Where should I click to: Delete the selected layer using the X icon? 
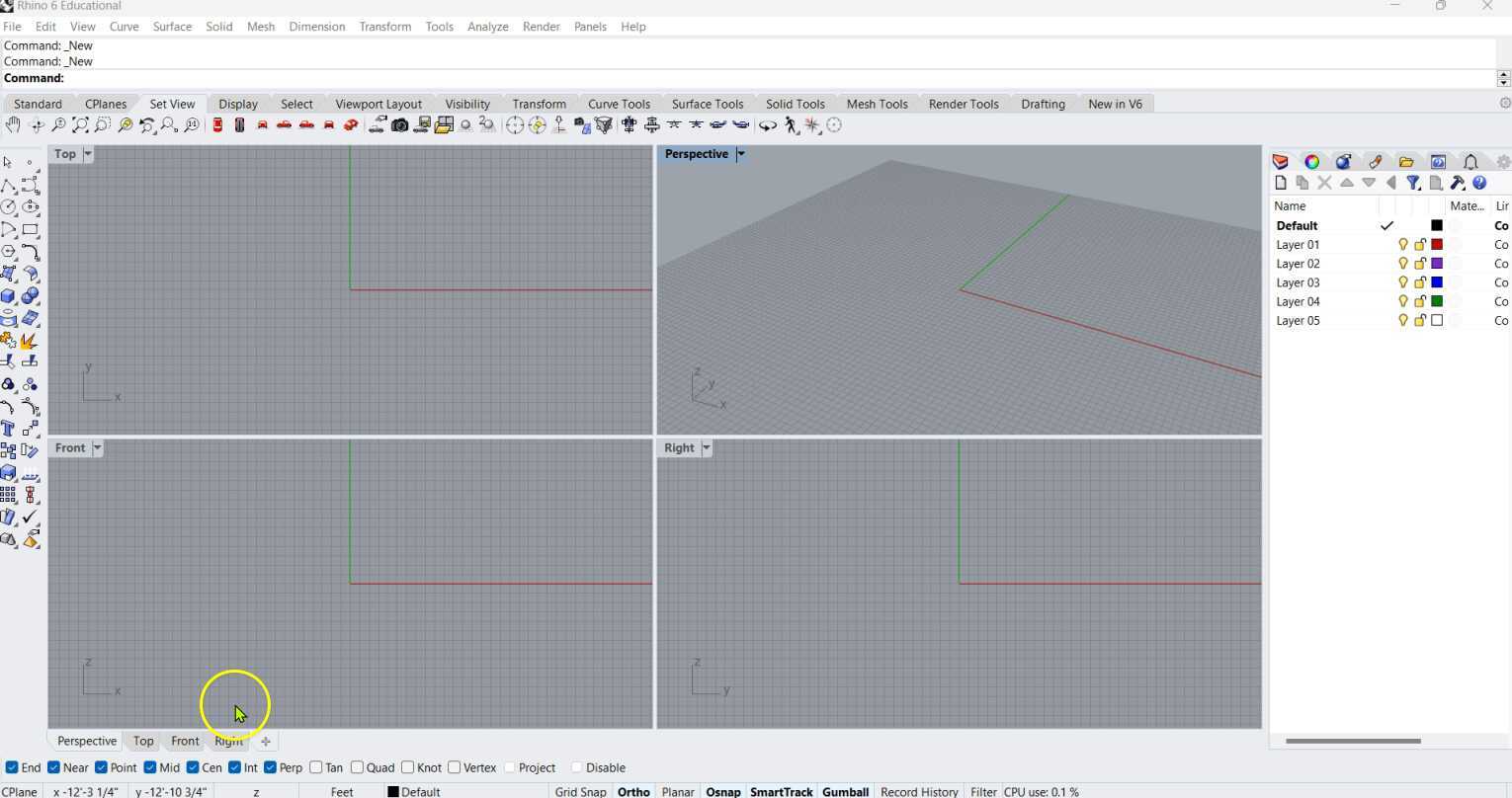(1324, 183)
